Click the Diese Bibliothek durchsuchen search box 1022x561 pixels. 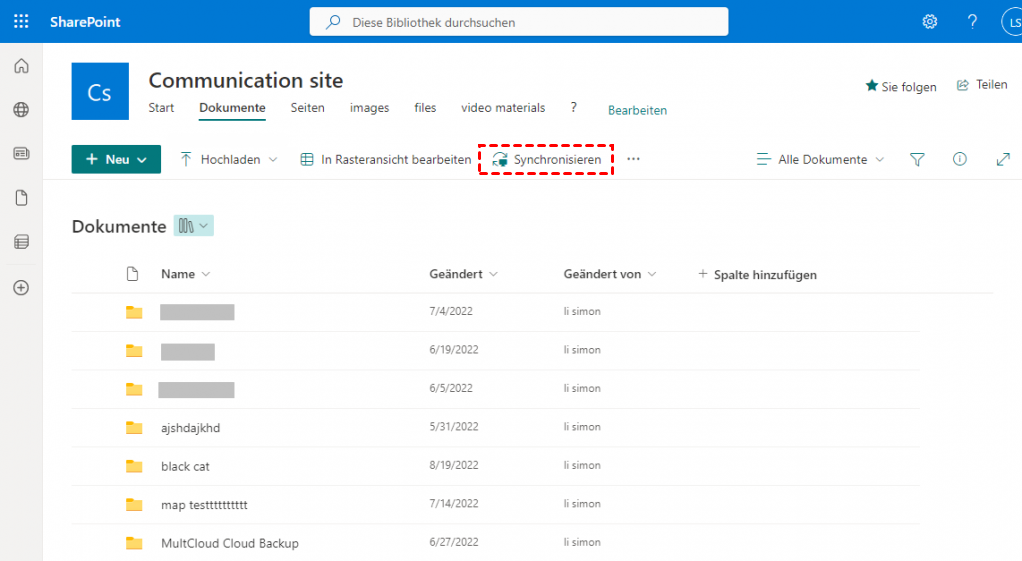[518, 22]
